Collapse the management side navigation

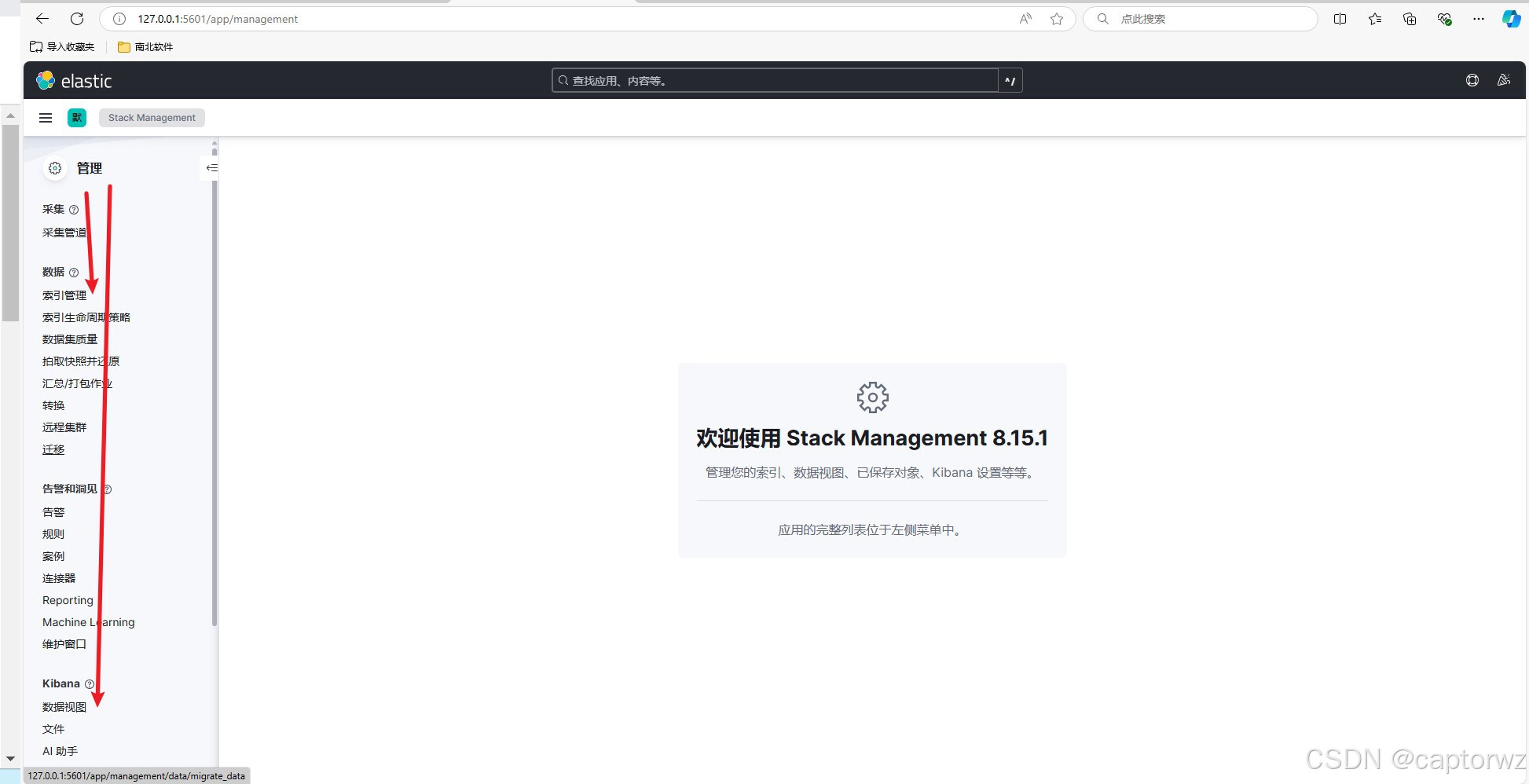tap(211, 168)
